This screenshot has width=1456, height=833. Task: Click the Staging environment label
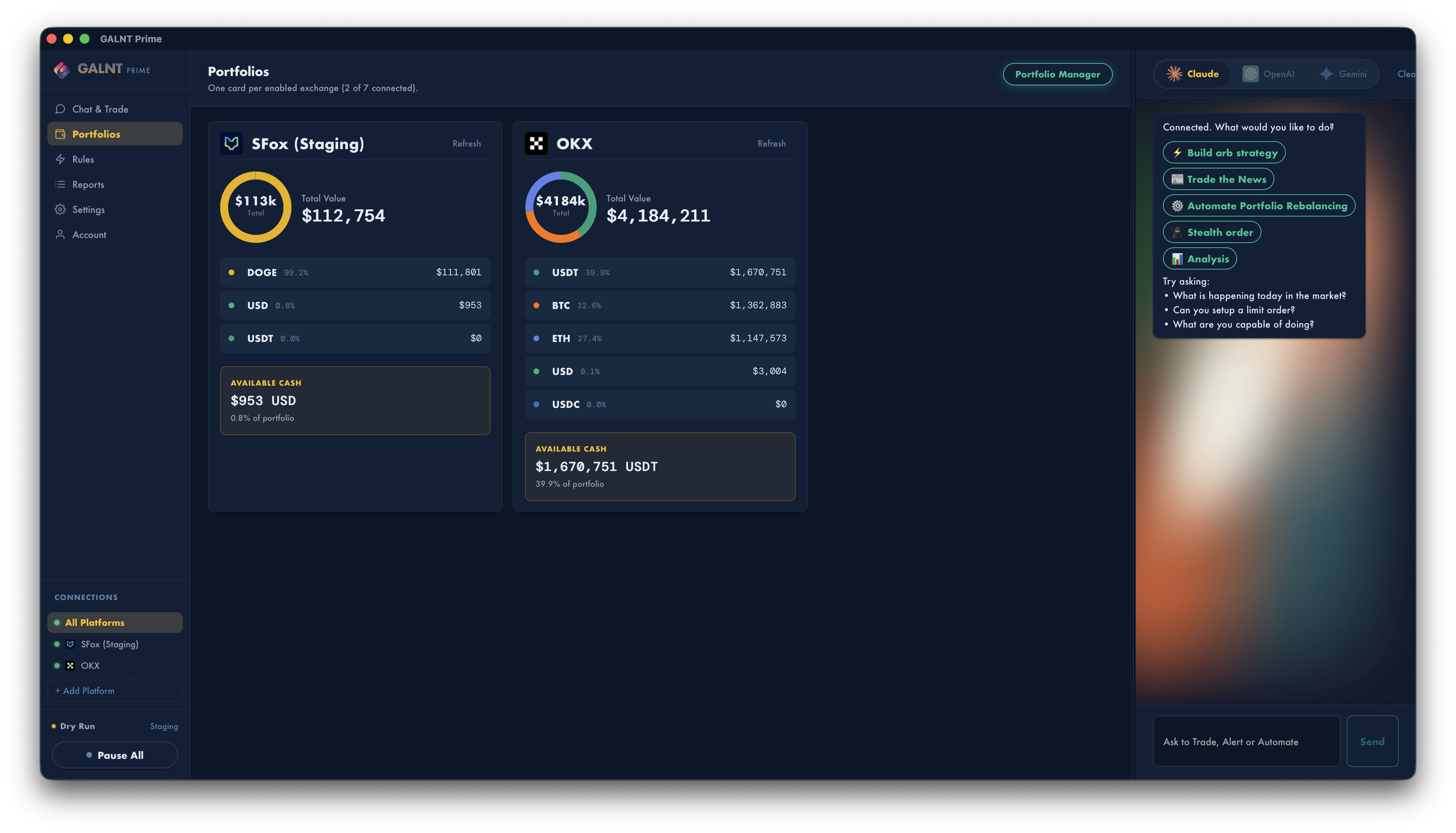(x=164, y=726)
